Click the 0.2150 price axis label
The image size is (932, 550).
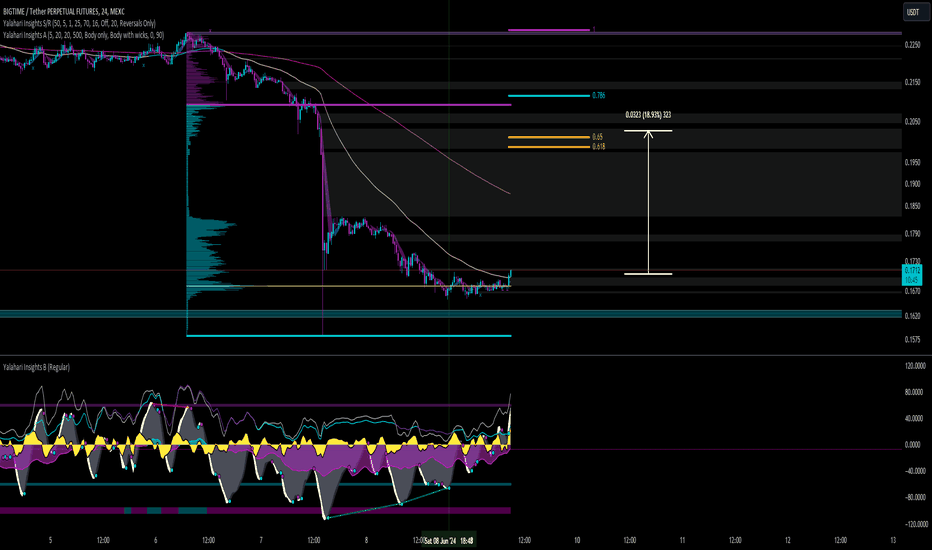tap(912, 82)
